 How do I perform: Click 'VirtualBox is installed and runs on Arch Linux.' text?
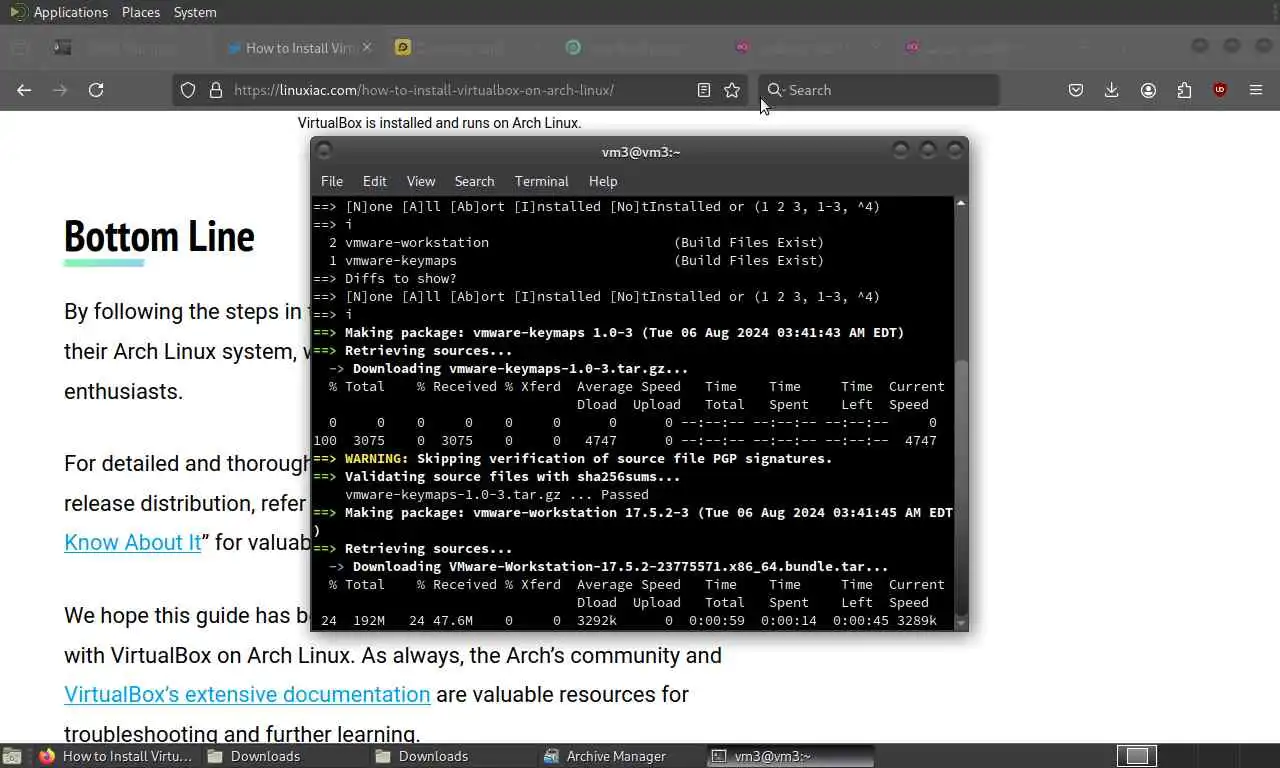click(x=439, y=123)
